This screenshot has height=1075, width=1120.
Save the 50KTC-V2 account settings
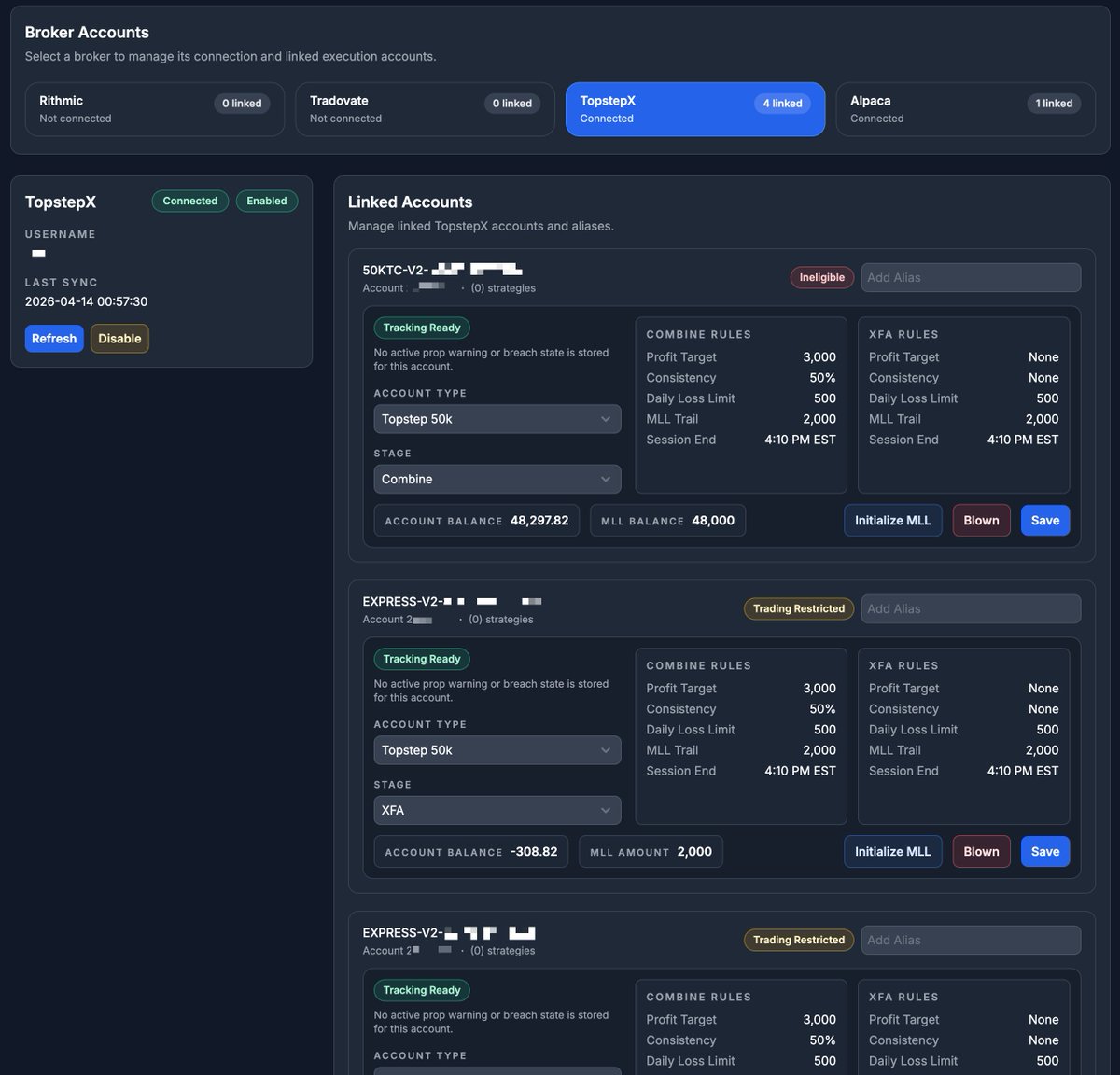point(1045,521)
